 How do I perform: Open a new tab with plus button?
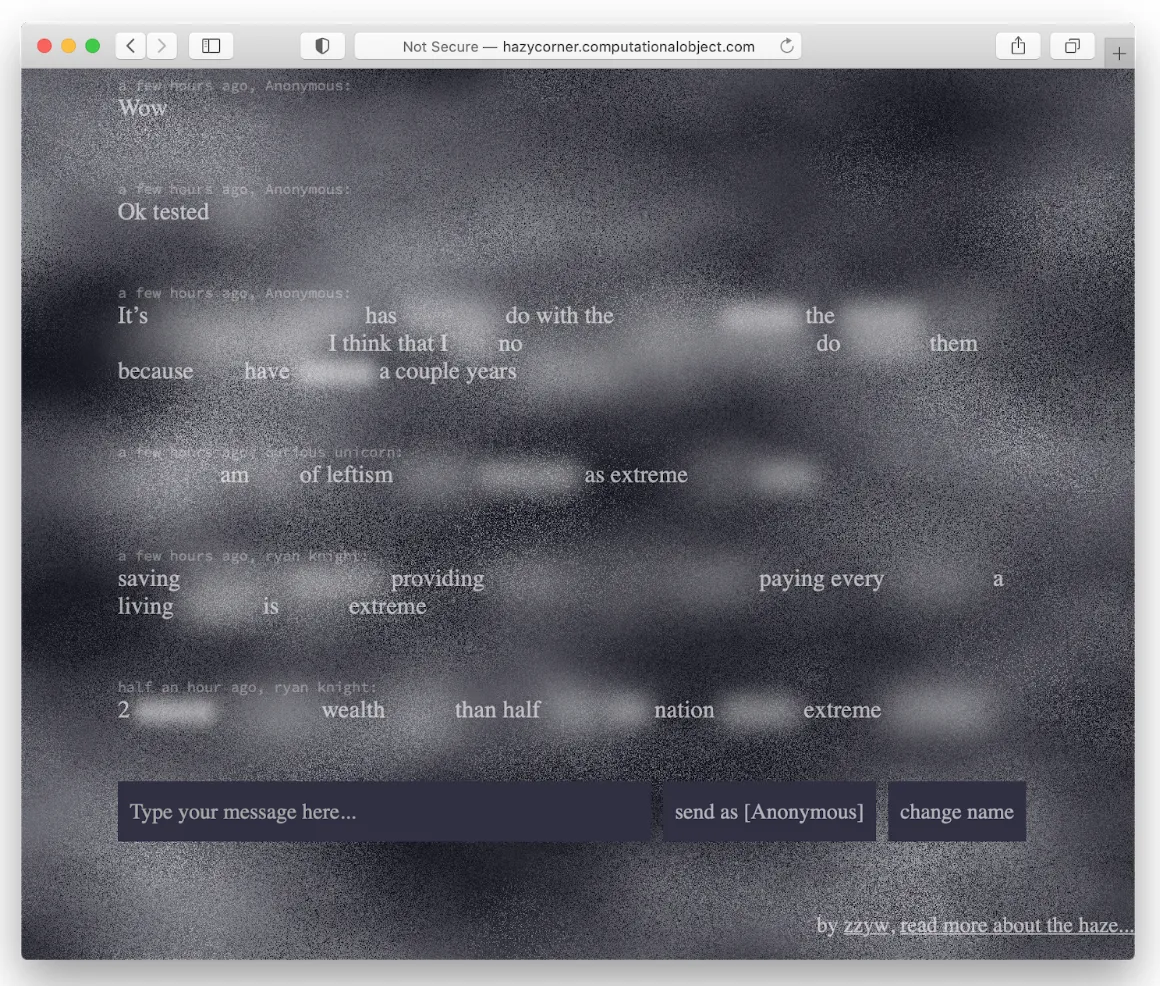click(1119, 53)
